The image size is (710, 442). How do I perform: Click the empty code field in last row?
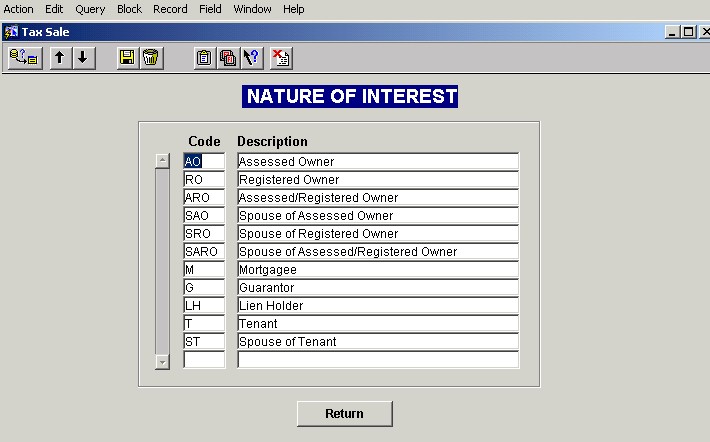[204, 360]
